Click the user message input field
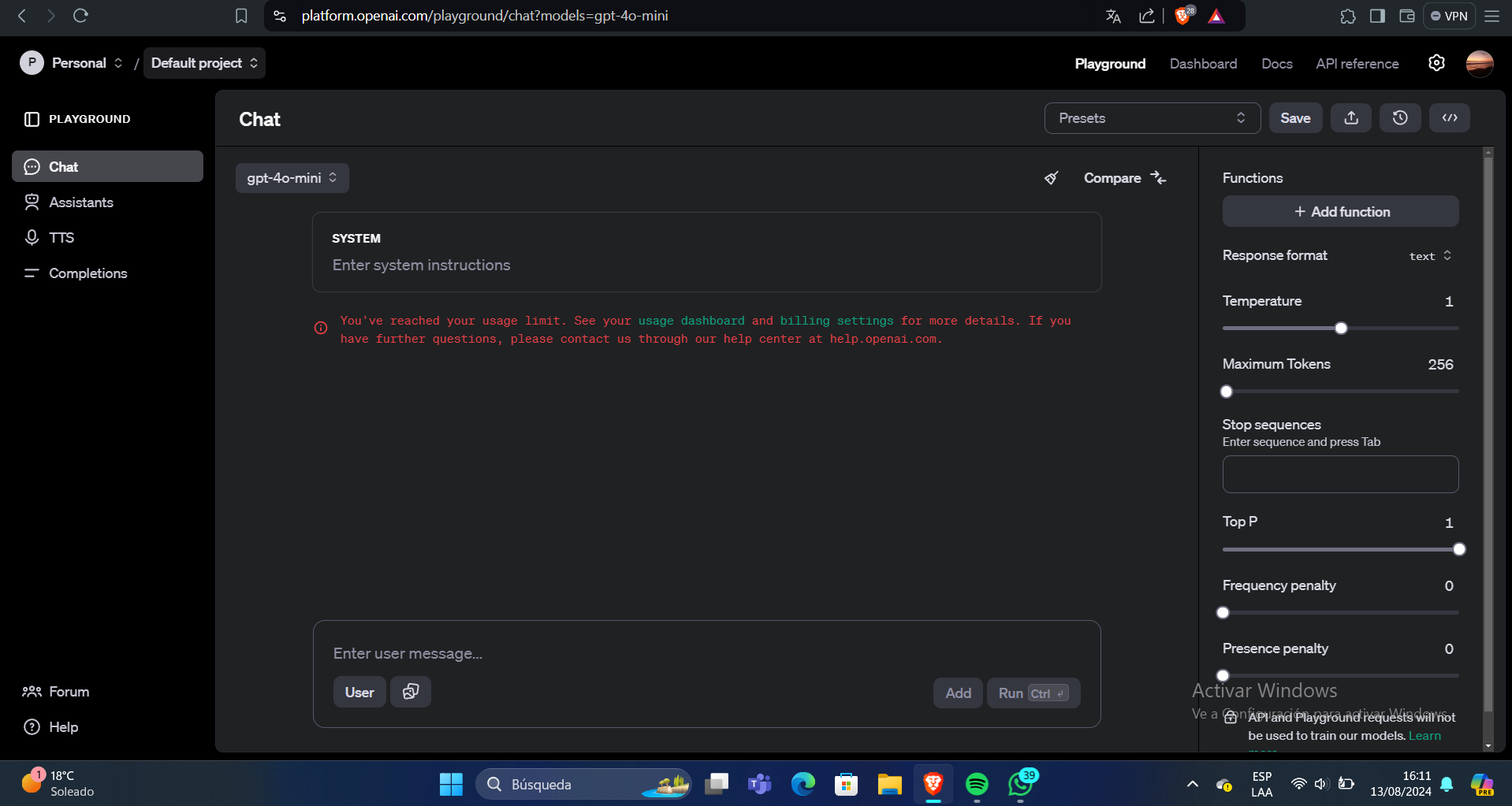 tap(707, 653)
